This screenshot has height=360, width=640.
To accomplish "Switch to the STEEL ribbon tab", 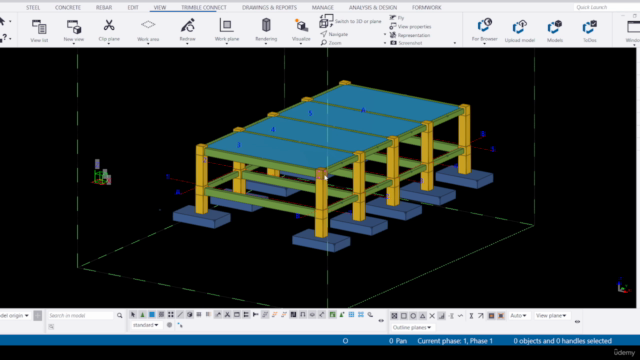I will point(33,7).
